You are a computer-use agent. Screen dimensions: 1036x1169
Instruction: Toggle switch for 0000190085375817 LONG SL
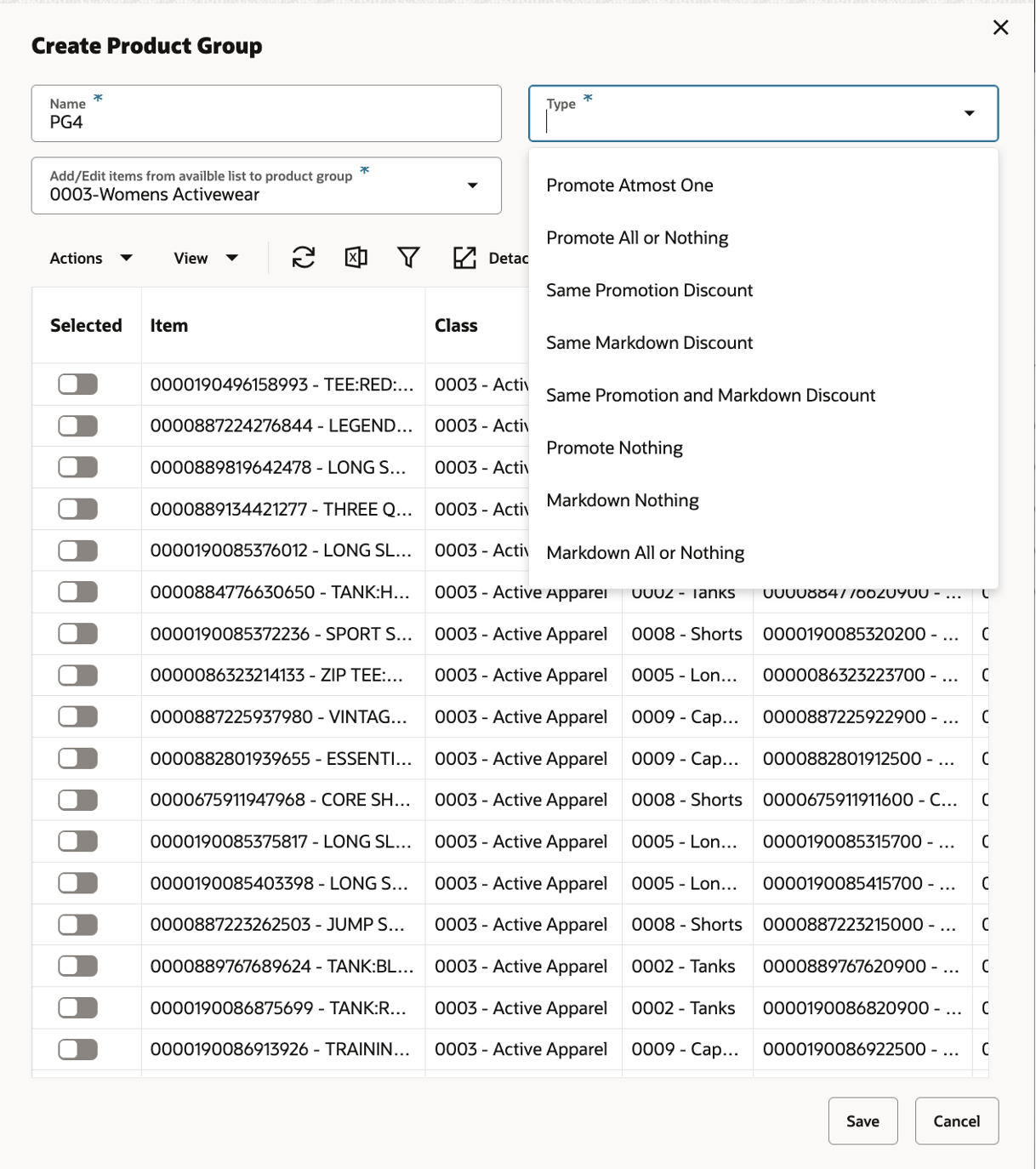click(78, 841)
